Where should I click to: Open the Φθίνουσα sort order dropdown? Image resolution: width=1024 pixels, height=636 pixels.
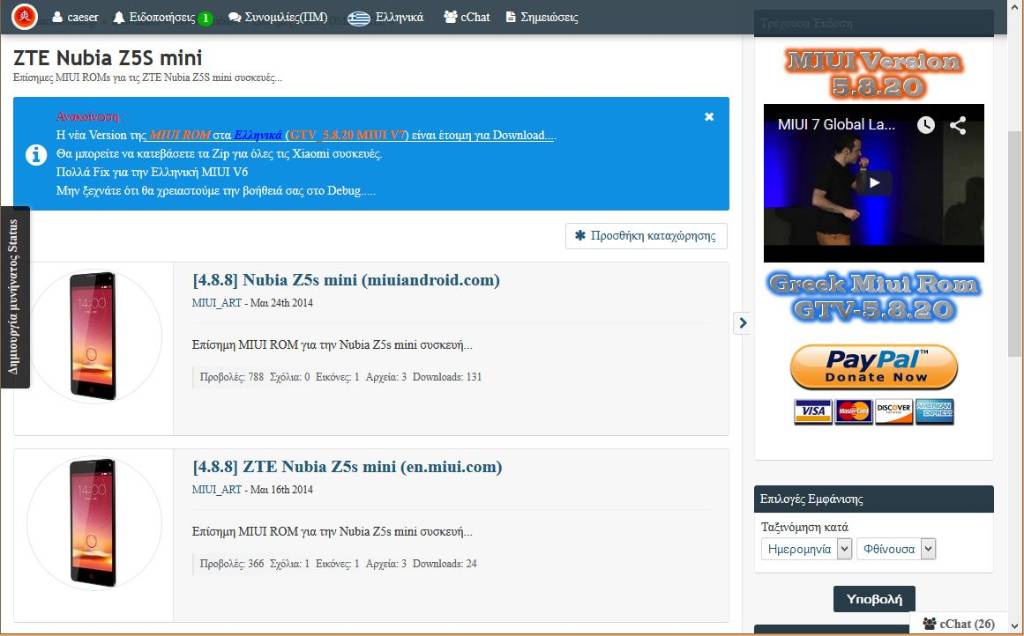coord(895,549)
